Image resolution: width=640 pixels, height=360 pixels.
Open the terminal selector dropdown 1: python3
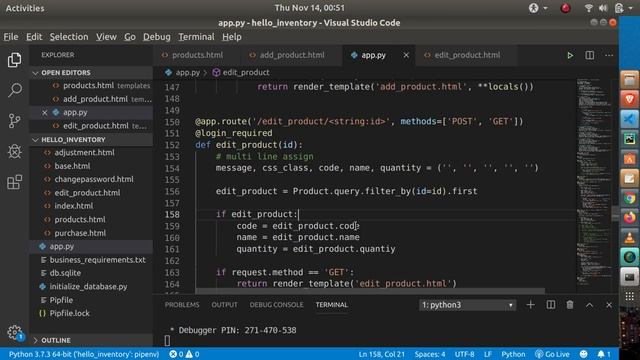tap(467, 305)
